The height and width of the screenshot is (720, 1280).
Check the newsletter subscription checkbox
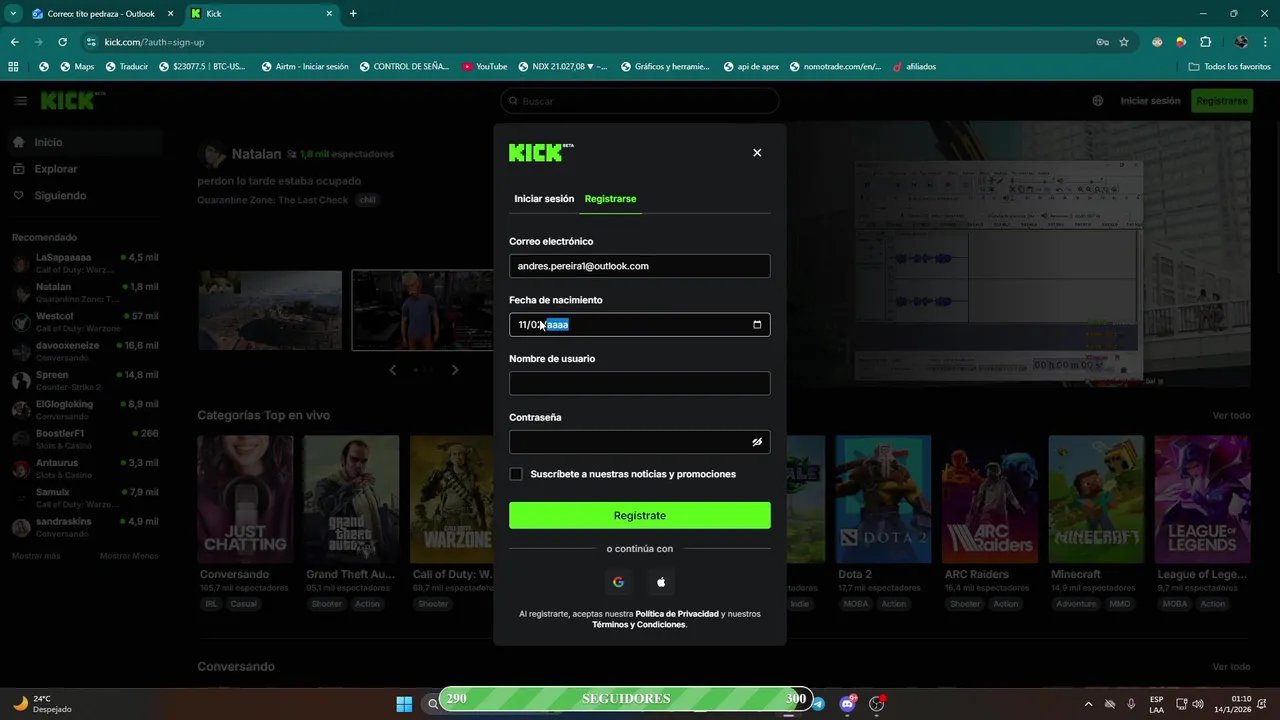(516, 474)
